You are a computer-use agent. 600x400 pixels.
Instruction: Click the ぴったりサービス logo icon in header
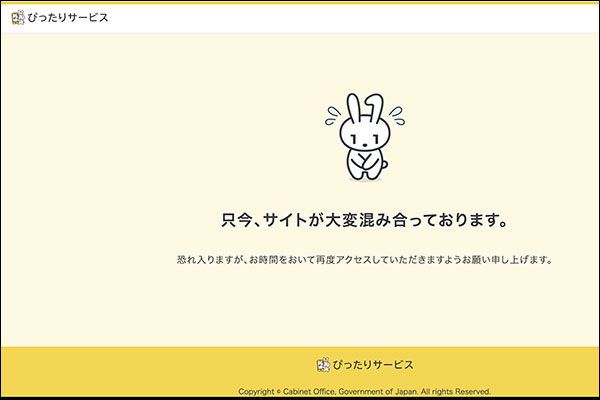click(x=17, y=17)
